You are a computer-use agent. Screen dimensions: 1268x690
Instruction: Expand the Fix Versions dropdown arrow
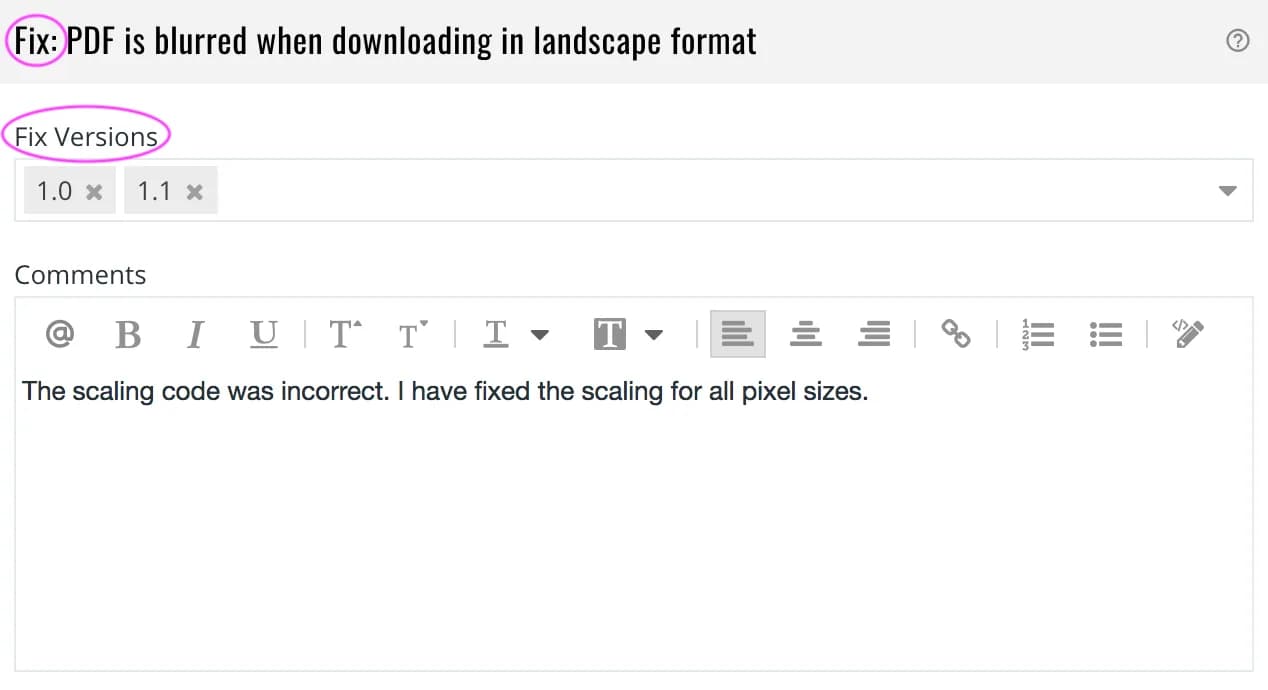(x=1229, y=191)
